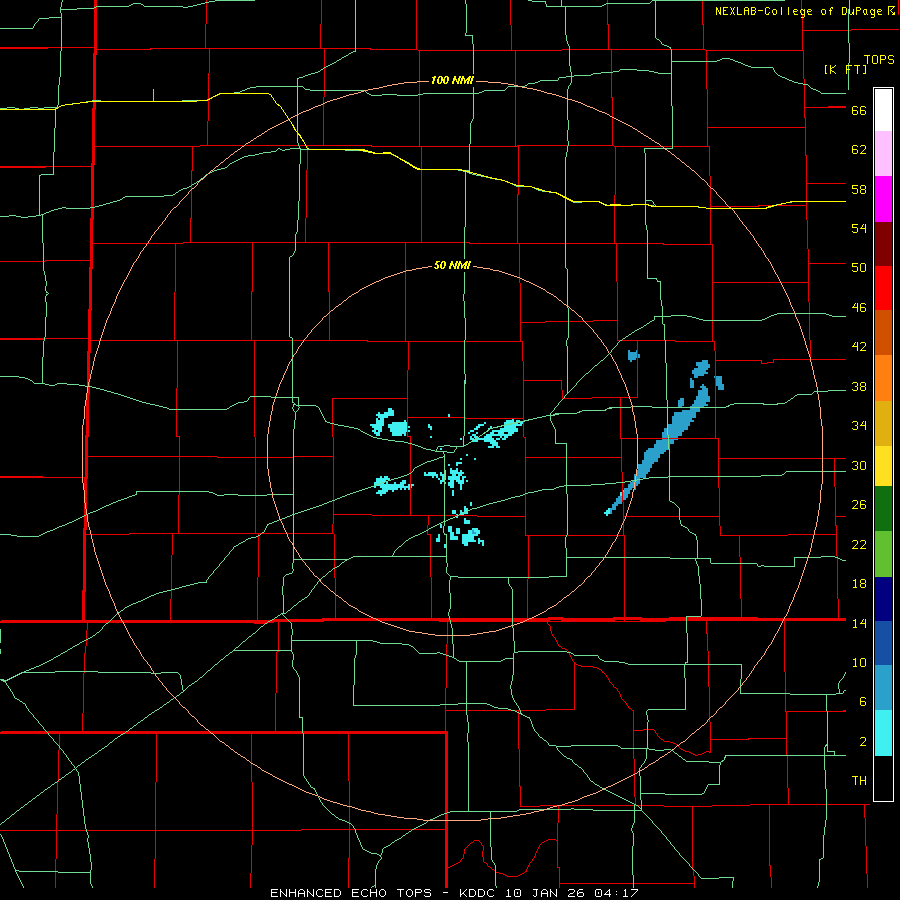Click the legend value 50
This screenshot has height=900, width=900.
[x=859, y=268]
